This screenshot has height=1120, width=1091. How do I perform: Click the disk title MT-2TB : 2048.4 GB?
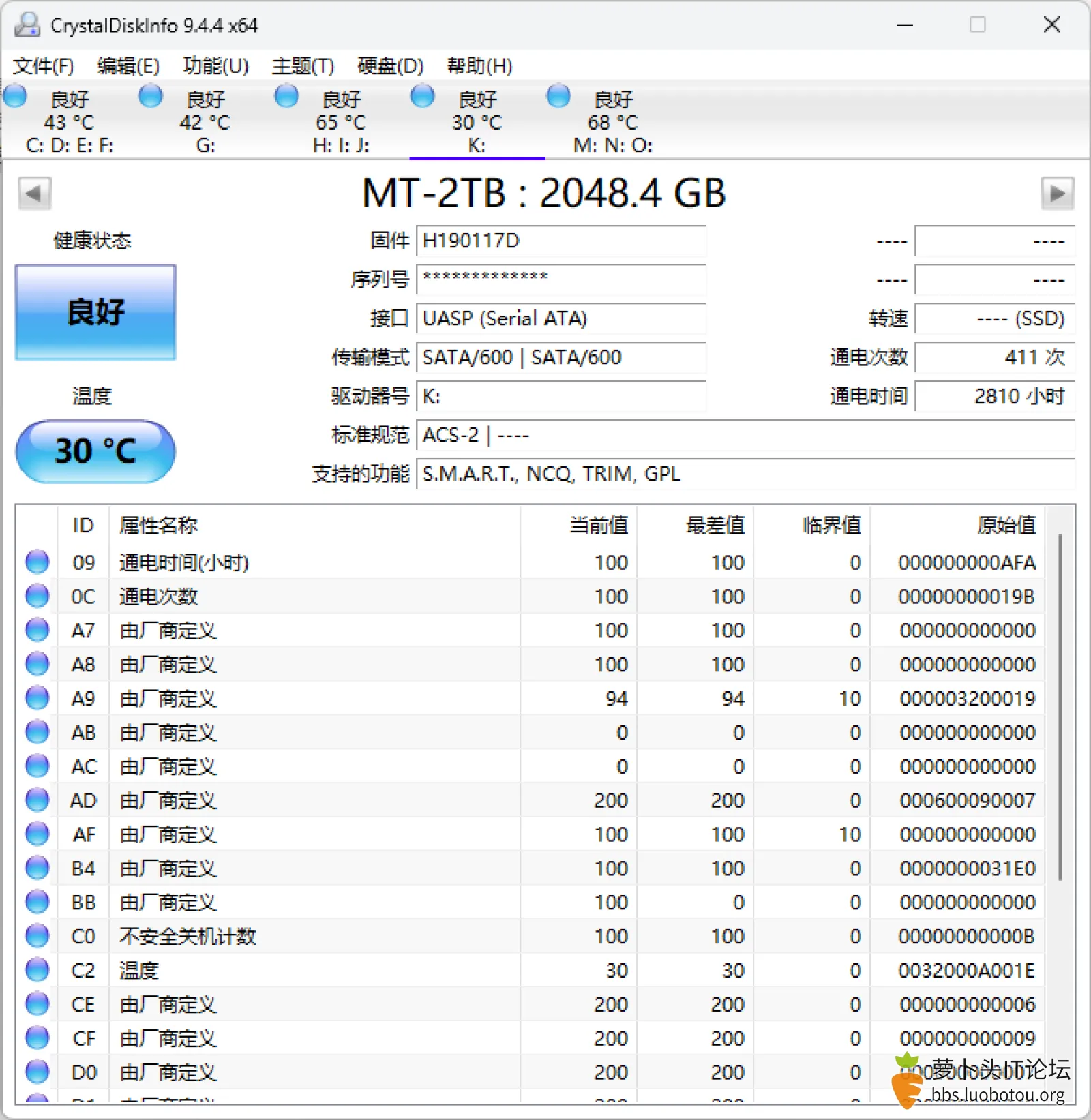pyautogui.click(x=543, y=194)
